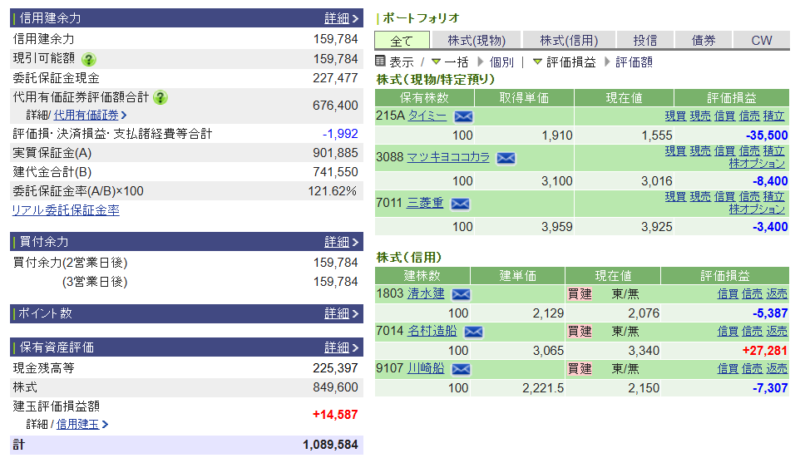The width and height of the screenshot is (800, 458).
Task: Click the mail icon next to タイミー
Action: coord(463,117)
